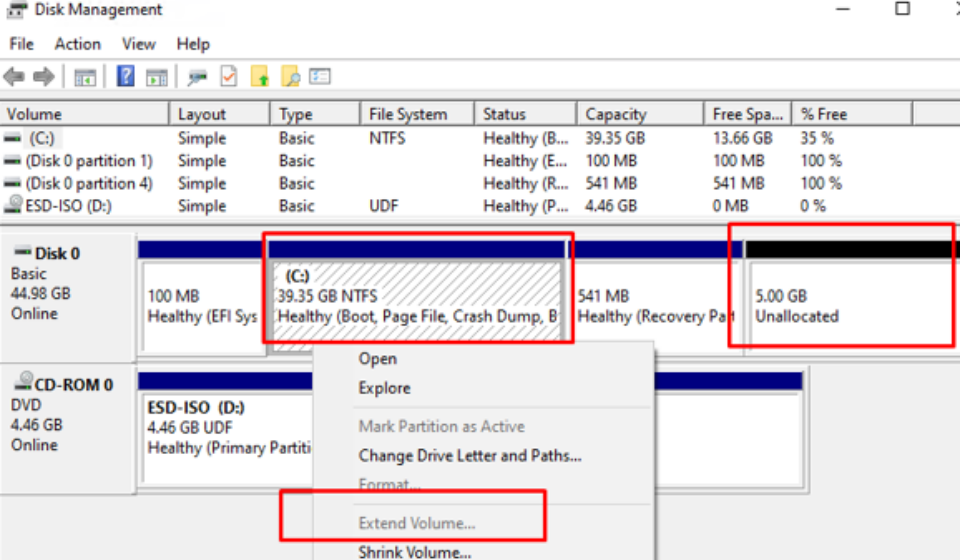The height and width of the screenshot is (560, 960).
Task: Click the Connect/Refresh disk toolbar icon
Action: pos(197,78)
